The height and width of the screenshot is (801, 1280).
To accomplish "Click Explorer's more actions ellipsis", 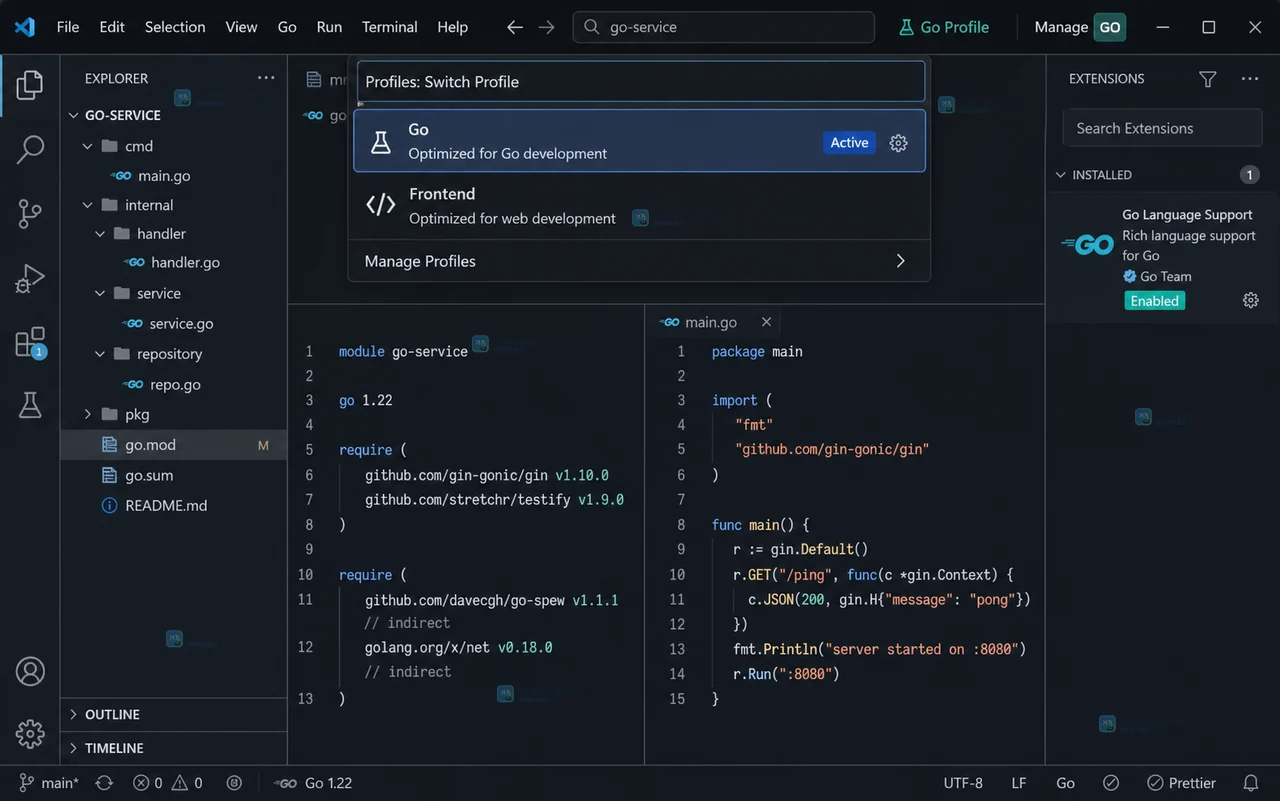I will tap(265, 78).
